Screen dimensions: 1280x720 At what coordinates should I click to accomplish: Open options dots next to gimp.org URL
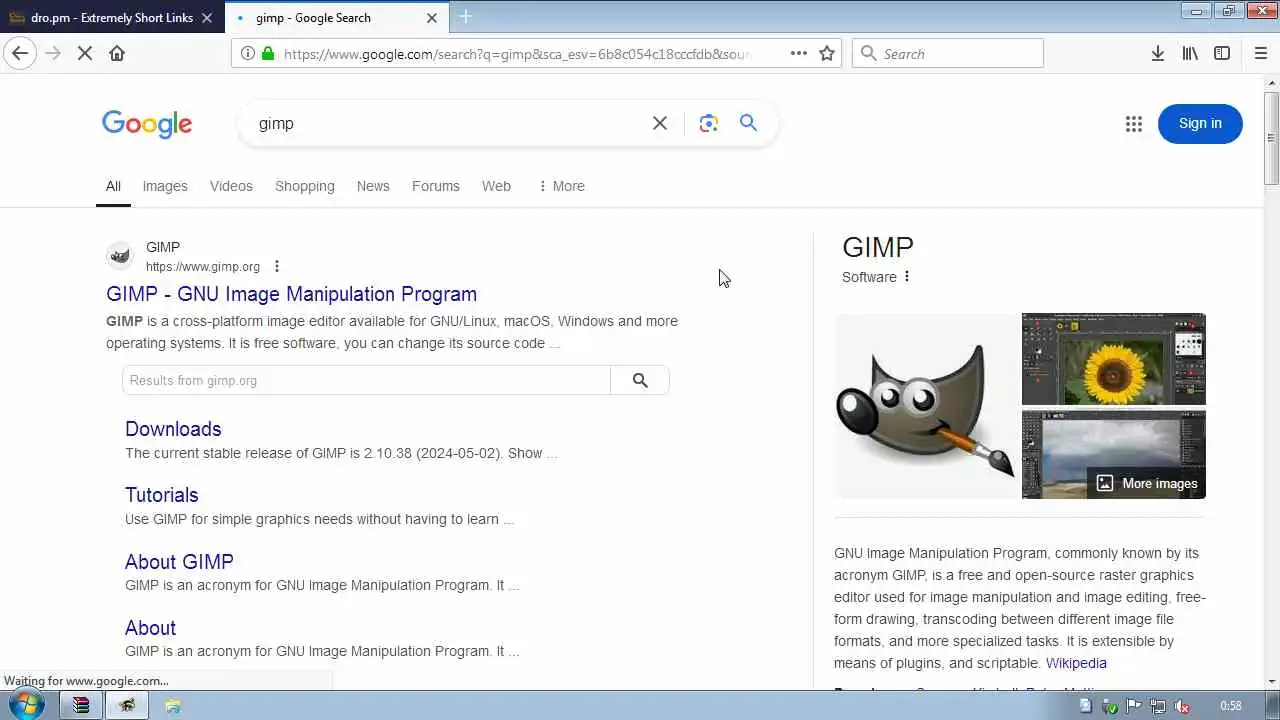tap(277, 266)
